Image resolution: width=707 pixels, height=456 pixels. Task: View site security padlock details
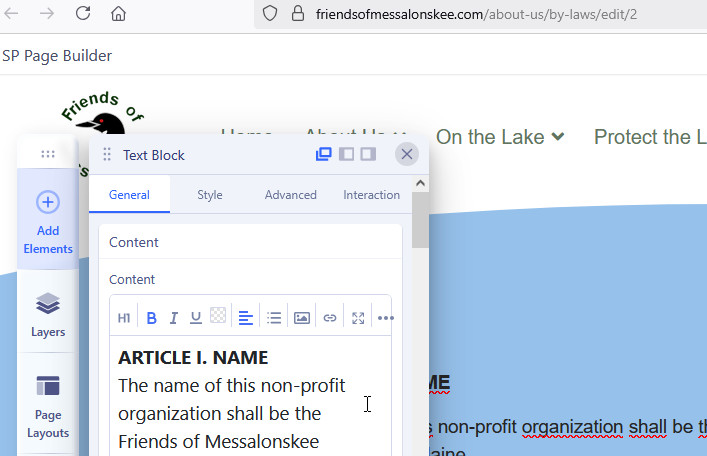tap(298, 14)
